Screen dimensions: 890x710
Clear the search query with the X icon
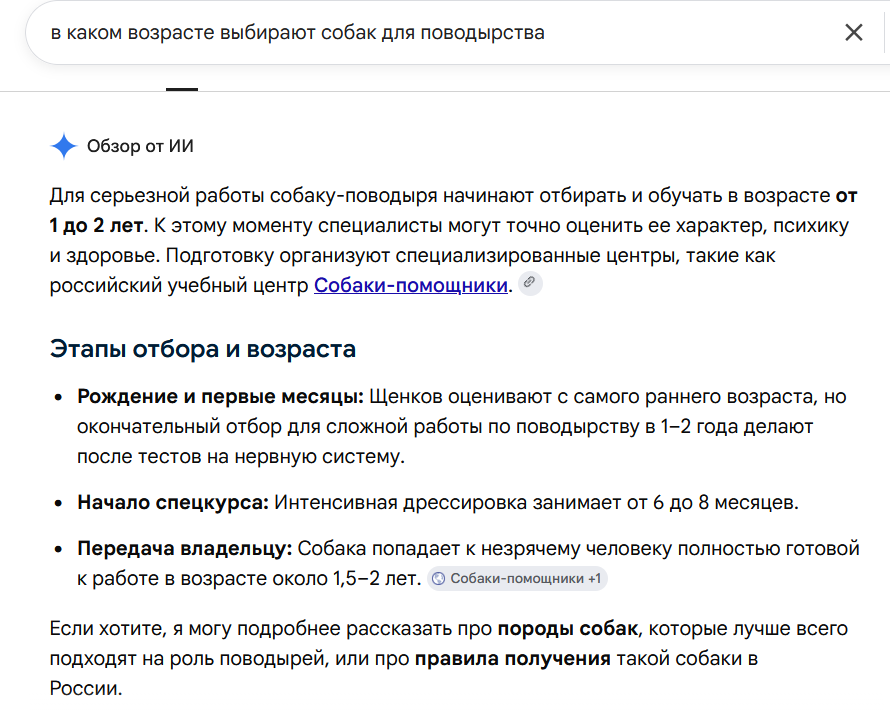854,32
